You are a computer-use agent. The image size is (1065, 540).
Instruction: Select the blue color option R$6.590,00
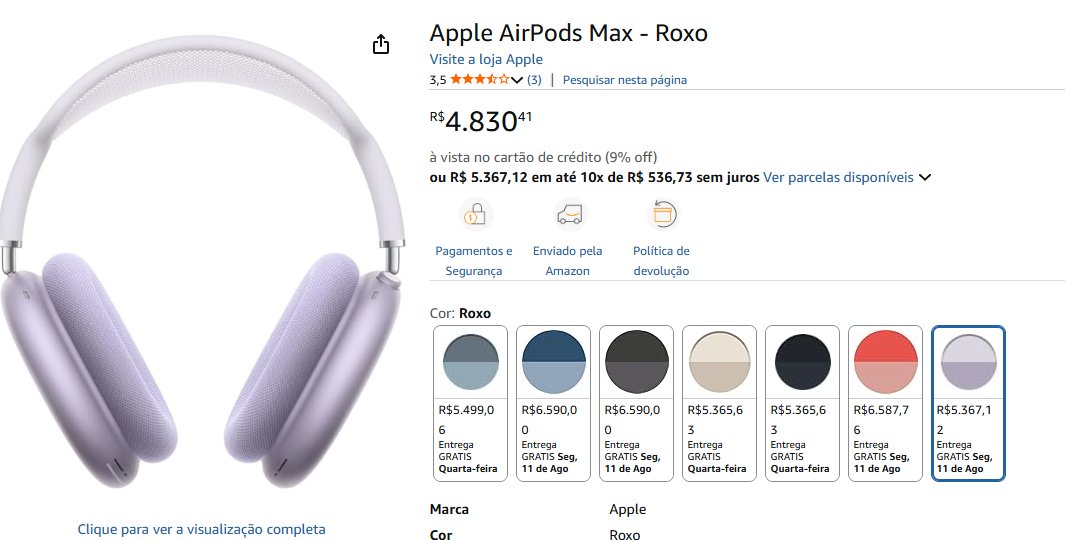click(554, 403)
